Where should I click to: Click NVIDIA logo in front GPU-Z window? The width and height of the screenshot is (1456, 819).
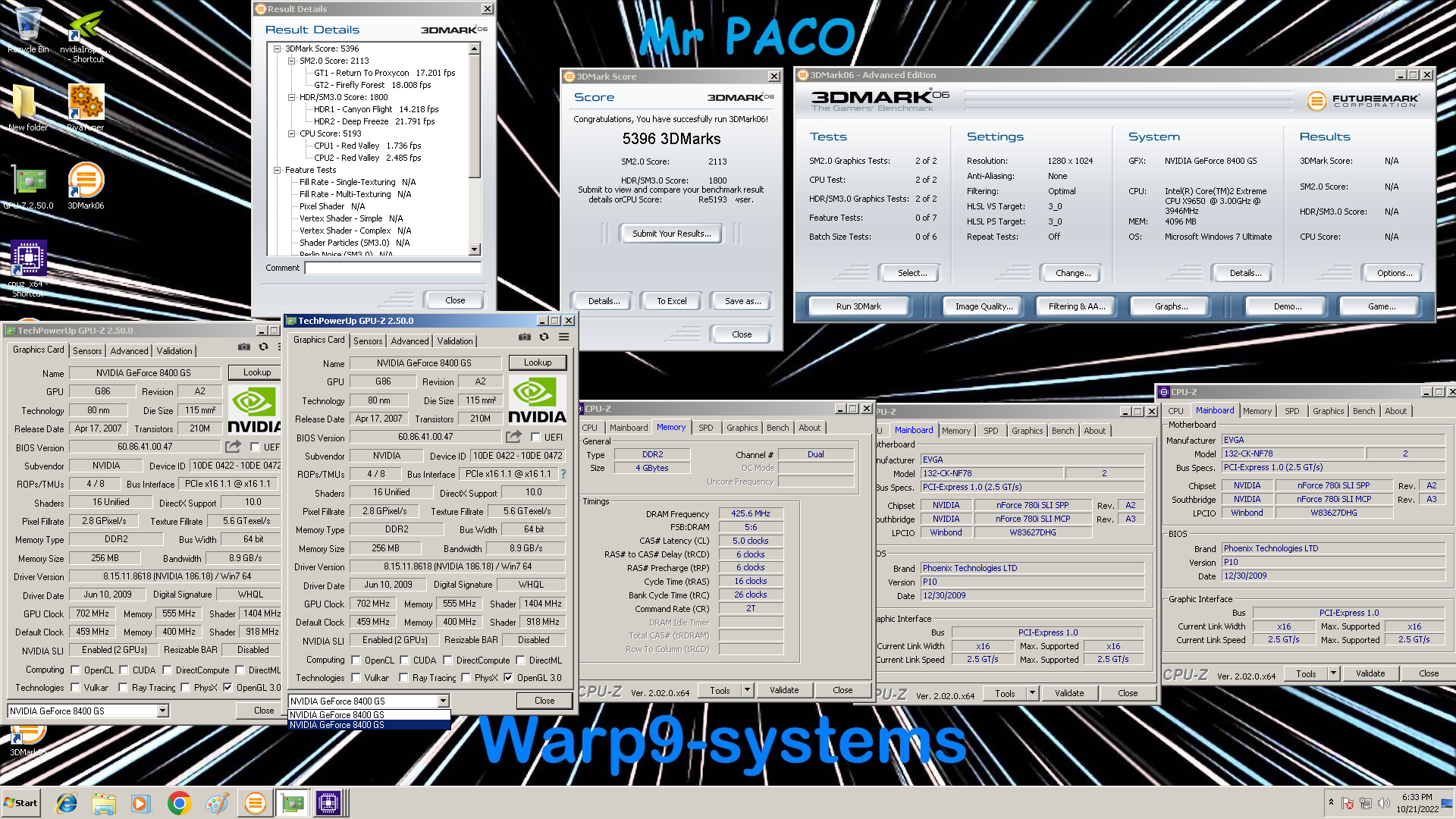click(537, 400)
